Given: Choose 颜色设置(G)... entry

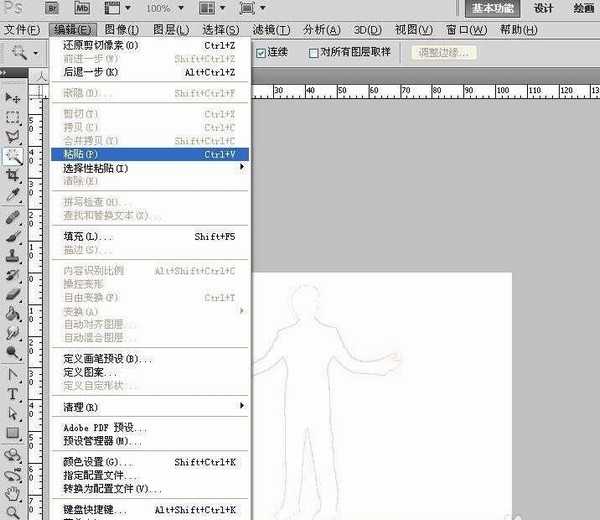Looking at the screenshot, I should [150, 462].
